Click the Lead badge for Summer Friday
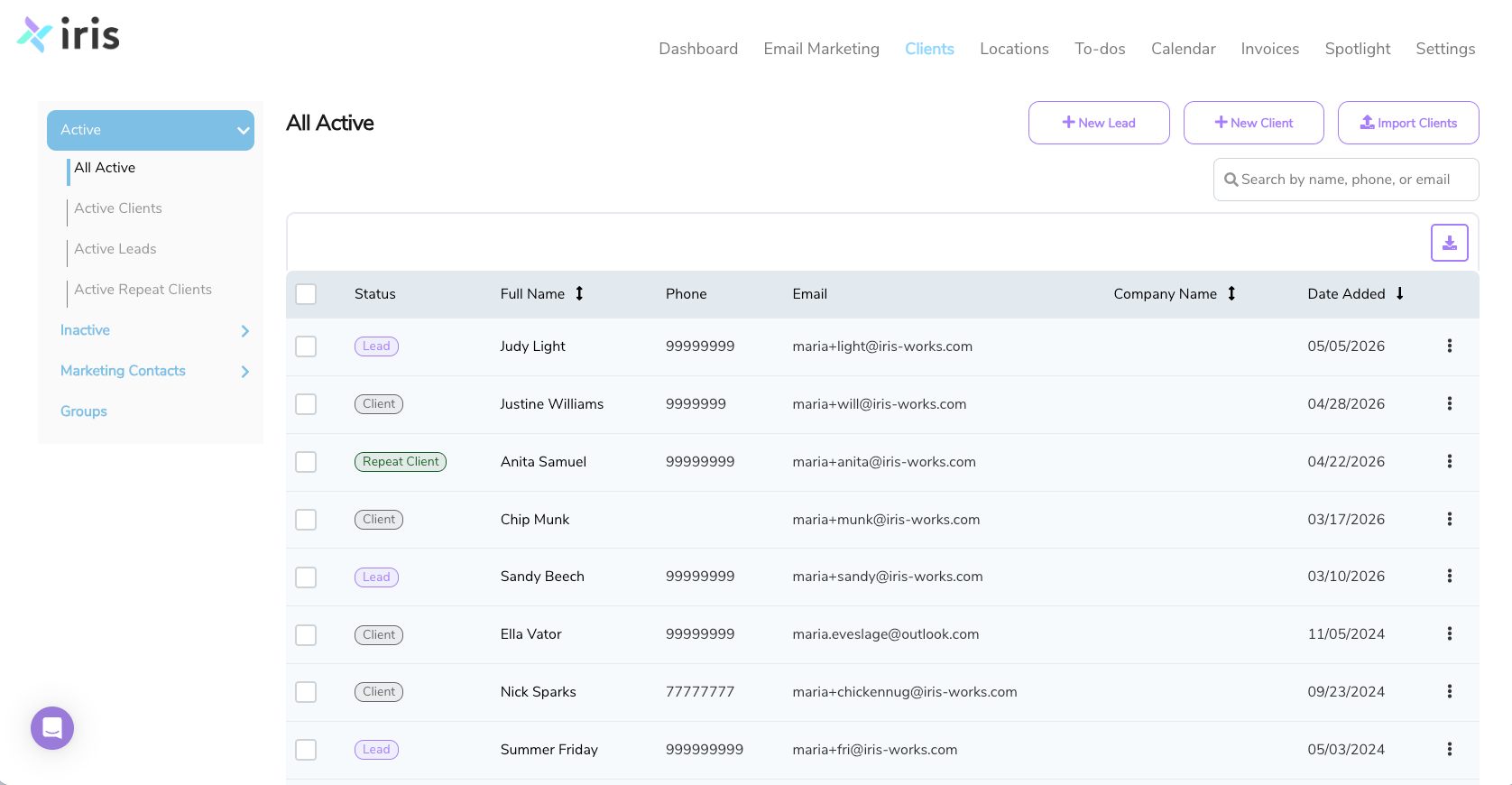The width and height of the screenshot is (1512, 785). (x=376, y=750)
